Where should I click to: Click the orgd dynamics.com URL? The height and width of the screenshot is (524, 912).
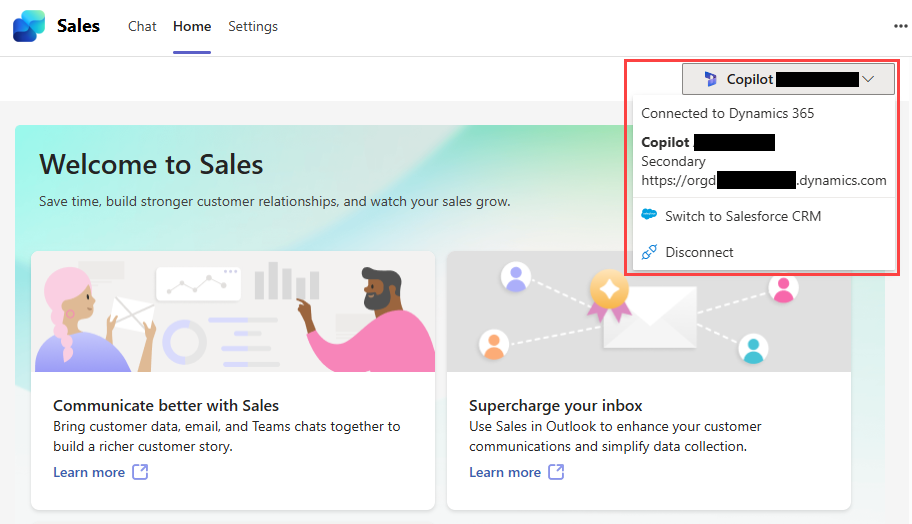tap(764, 180)
